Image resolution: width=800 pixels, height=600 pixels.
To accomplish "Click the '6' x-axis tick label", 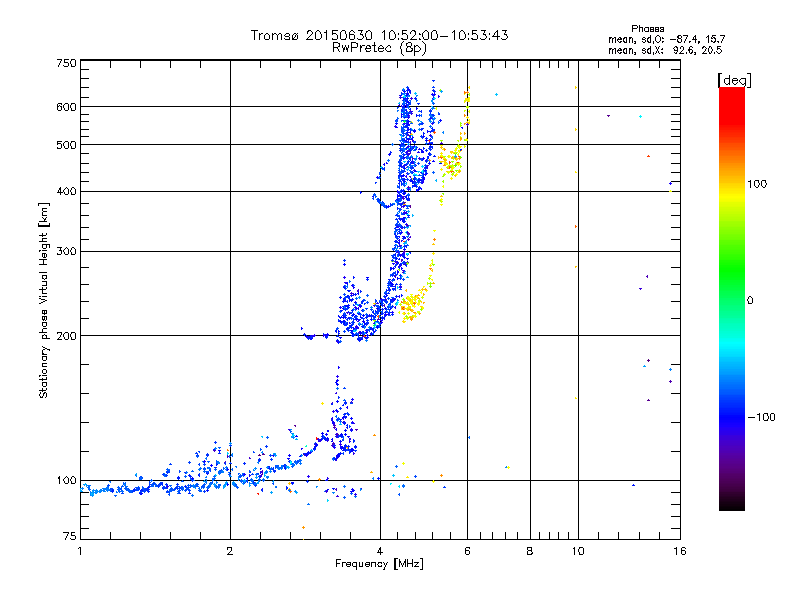I will click(467, 551).
